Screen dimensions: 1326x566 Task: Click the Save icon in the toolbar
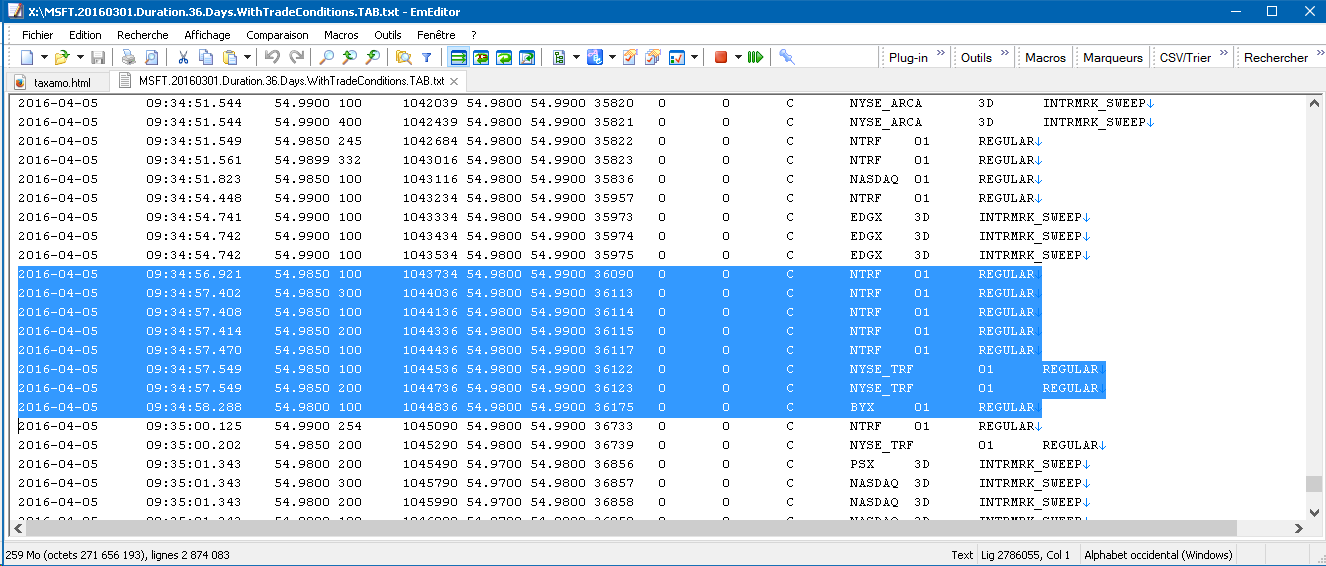98,57
